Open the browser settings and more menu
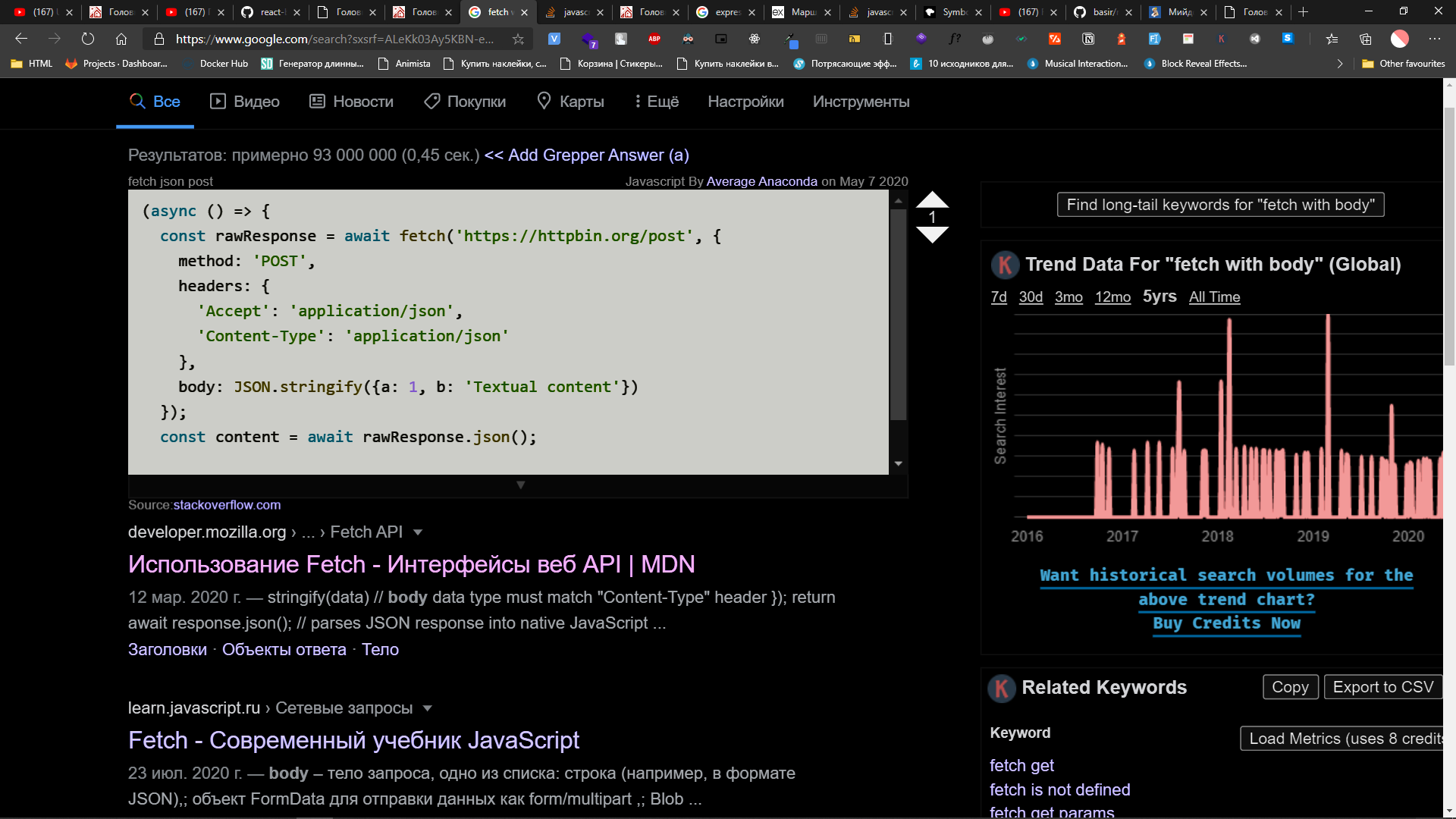The width and height of the screenshot is (1456, 819). (x=1435, y=39)
